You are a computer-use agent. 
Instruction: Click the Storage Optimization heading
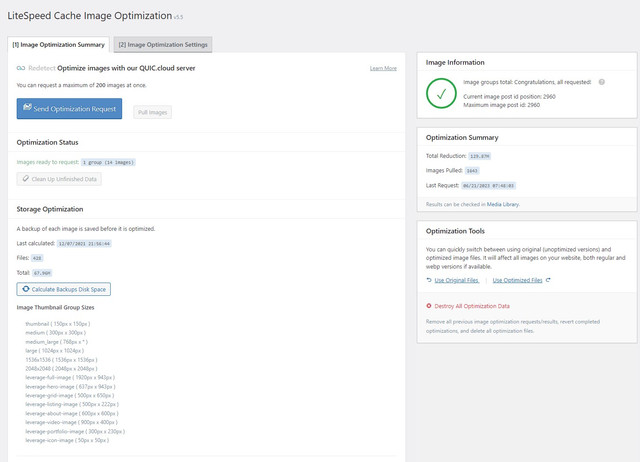(x=50, y=209)
